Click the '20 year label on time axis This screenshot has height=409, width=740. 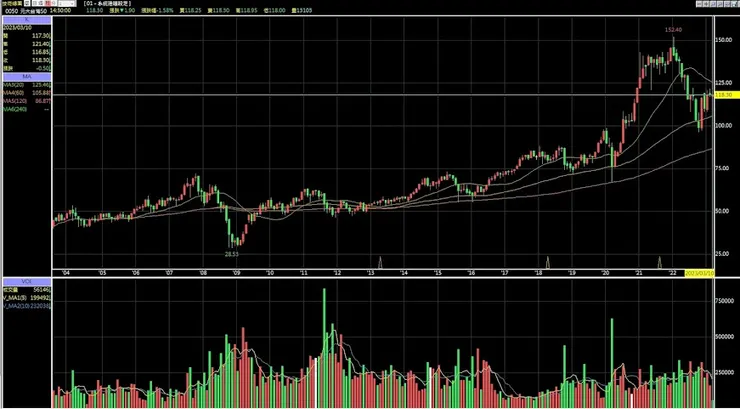[605, 273]
